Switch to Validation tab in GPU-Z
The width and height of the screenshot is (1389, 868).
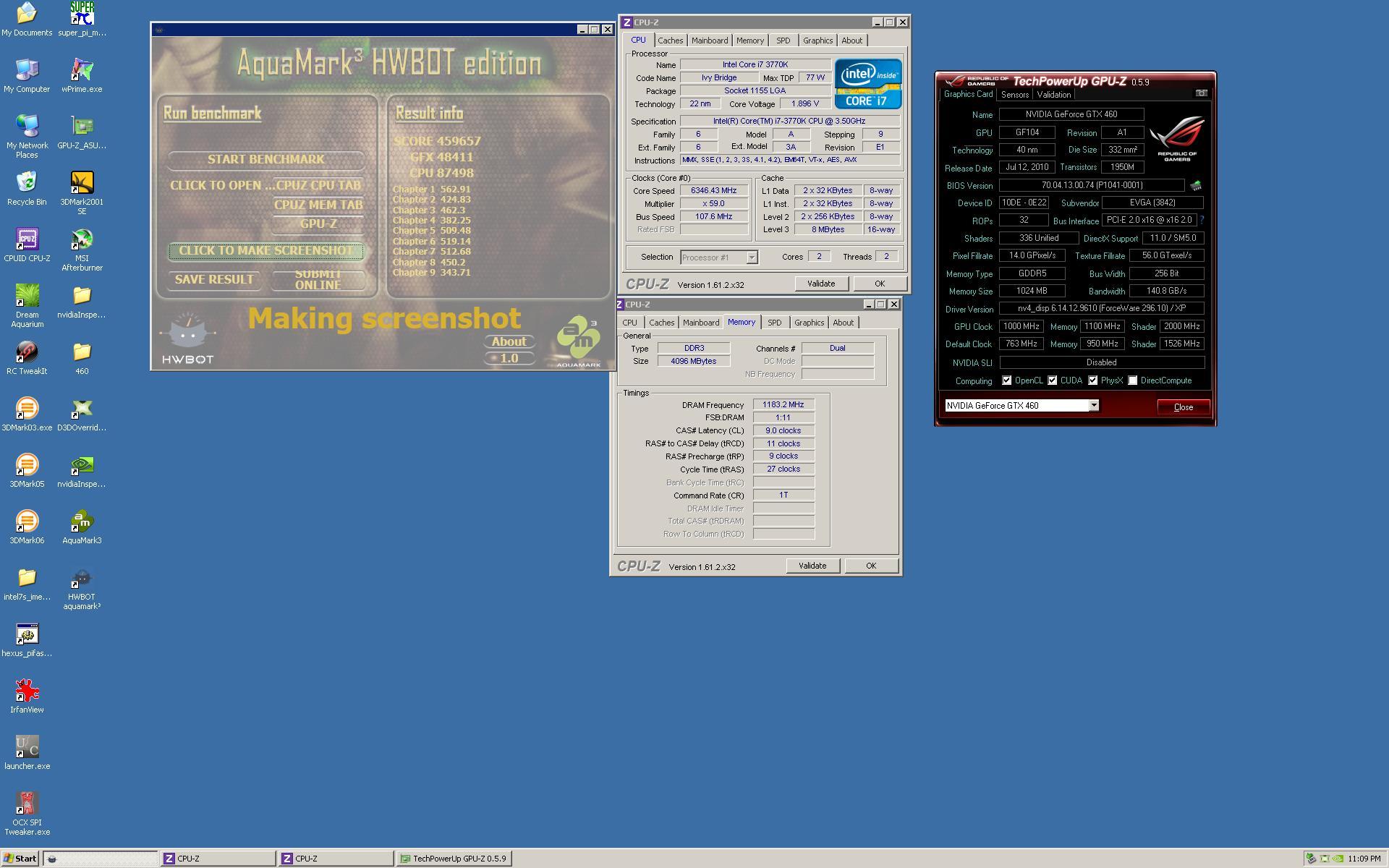(1053, 95)
